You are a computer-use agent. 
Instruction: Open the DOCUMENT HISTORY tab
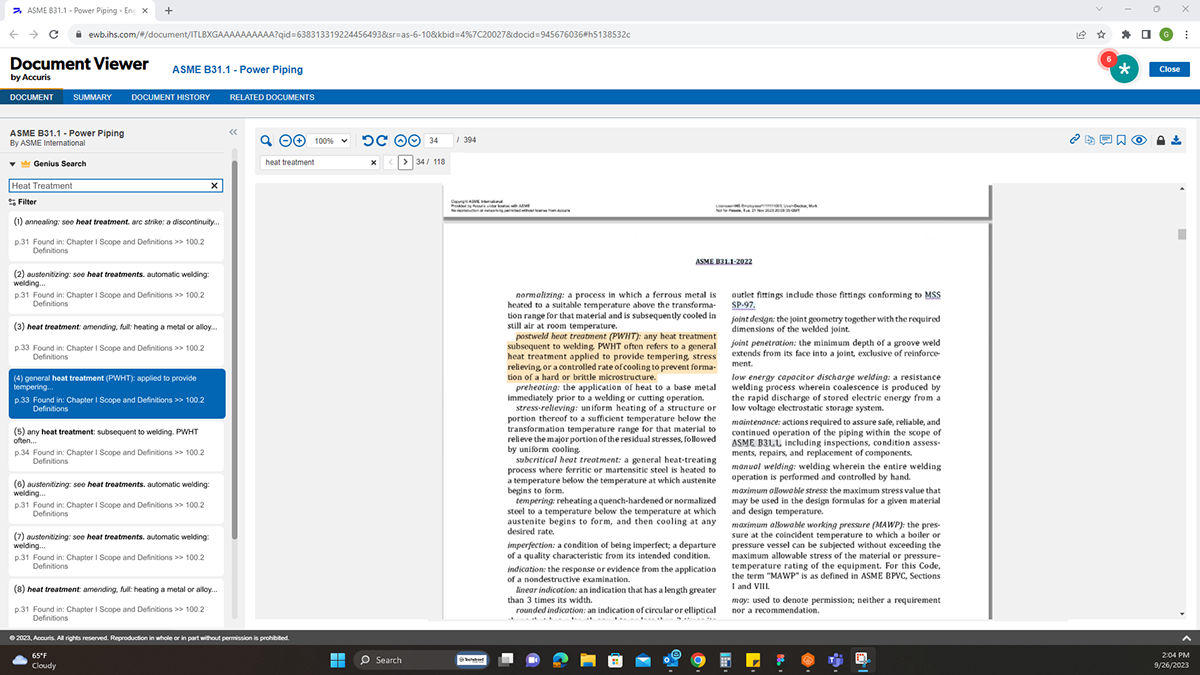171,97
